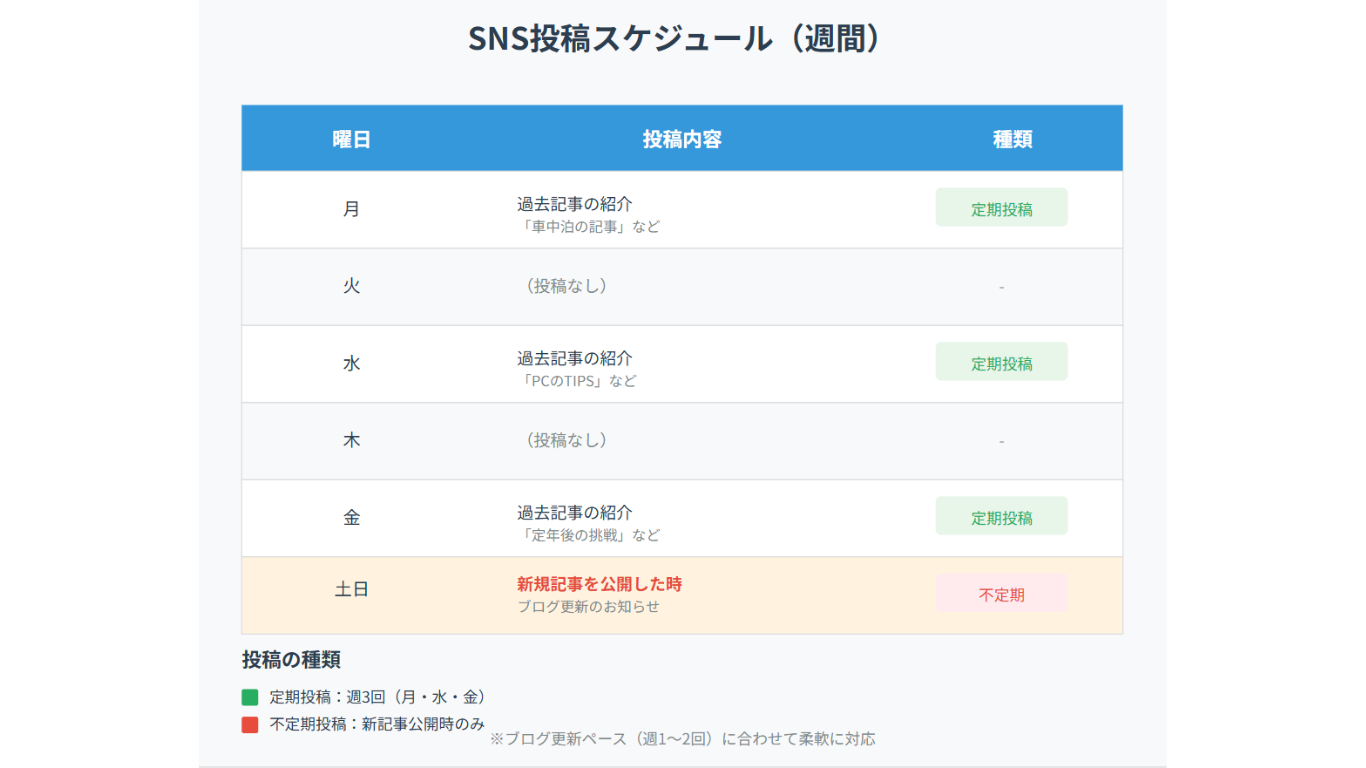This screenshot has height=768, width=1366.
Task: Click 「PCのTIPS」など subtitle text
Action: (576, 381)
